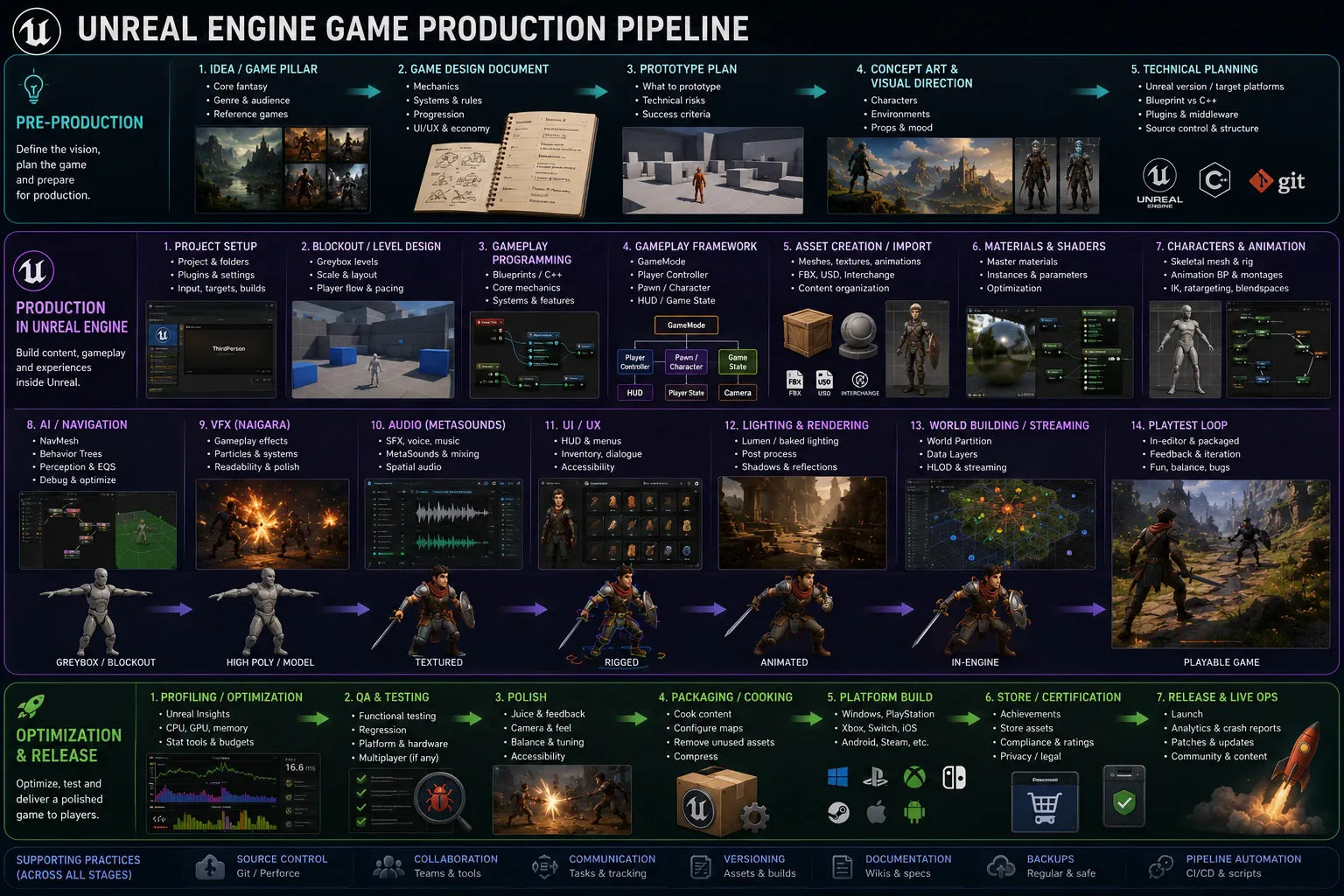This screenshot has height=896, width=1344.
Task: Open the Audio MetaSounds waveform thumbnail
Action: tap(444, 523)
